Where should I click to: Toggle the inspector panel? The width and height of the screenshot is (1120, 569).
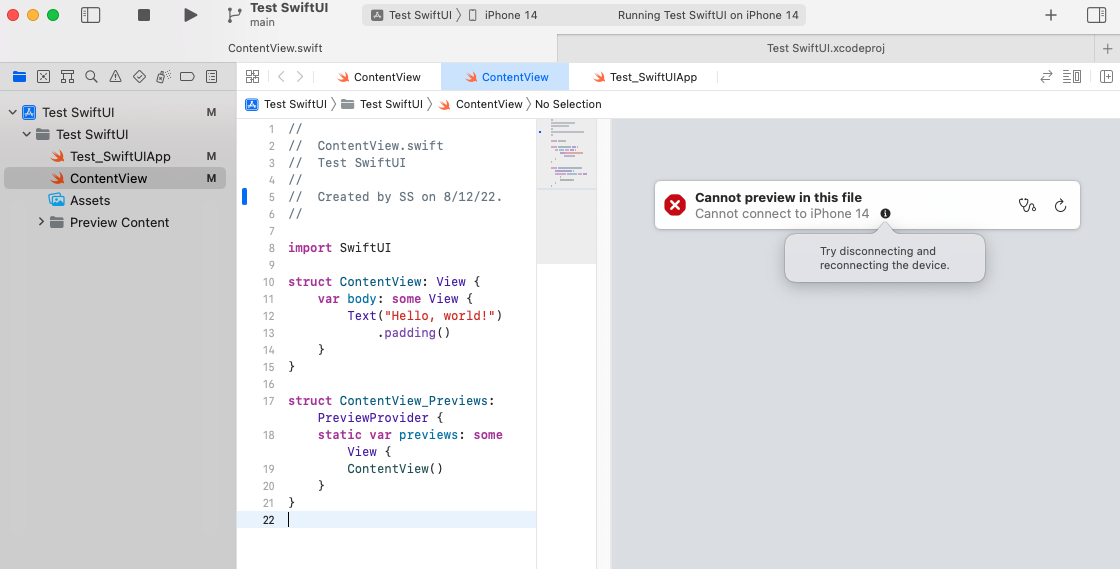pyautogui.click(x=1096, y=15)
